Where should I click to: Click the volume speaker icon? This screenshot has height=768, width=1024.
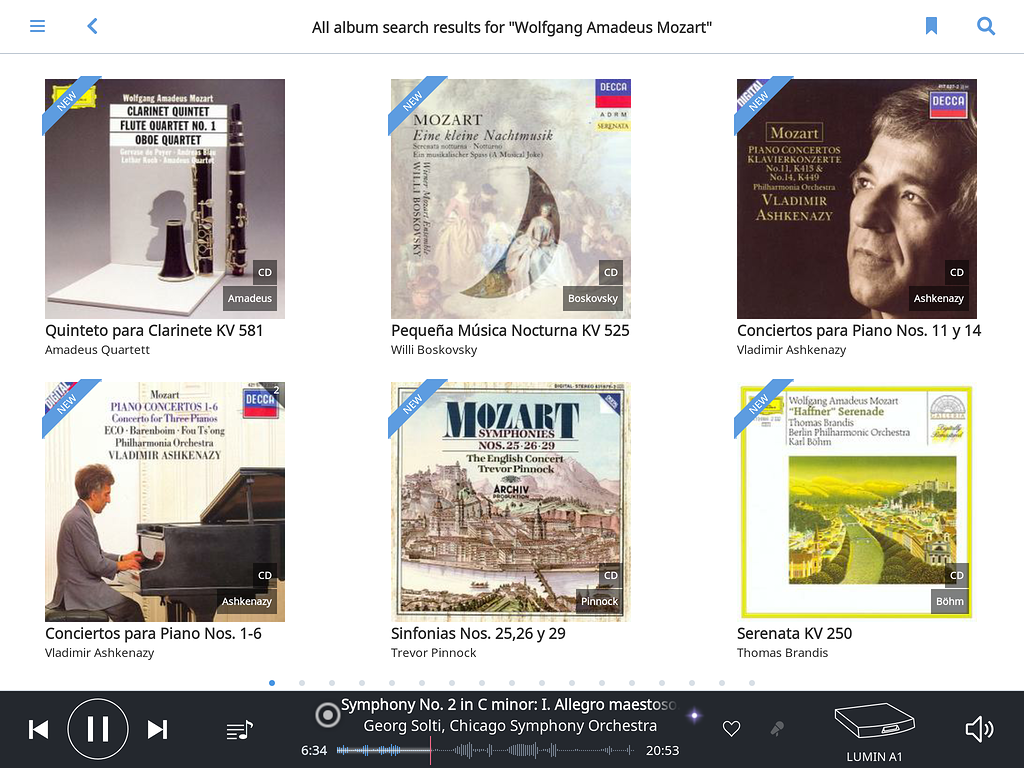(x=978, y=729)
